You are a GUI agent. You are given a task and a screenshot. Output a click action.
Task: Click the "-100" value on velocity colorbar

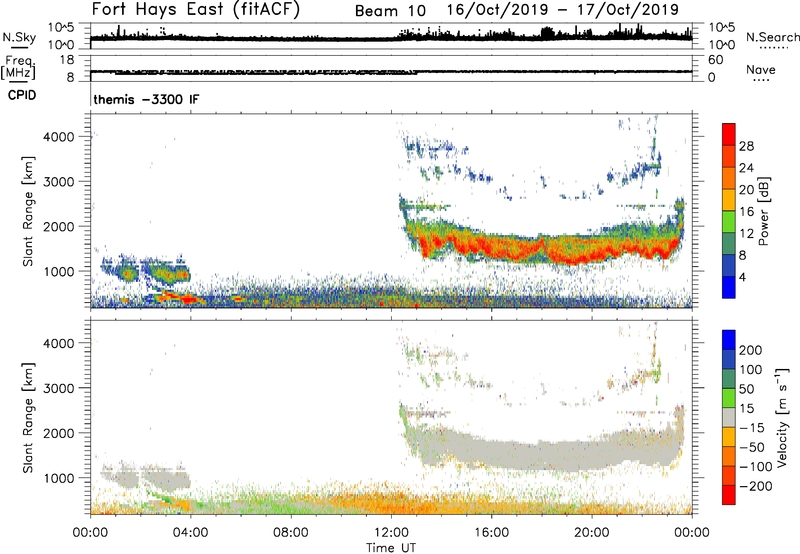[x=755, y=467]
